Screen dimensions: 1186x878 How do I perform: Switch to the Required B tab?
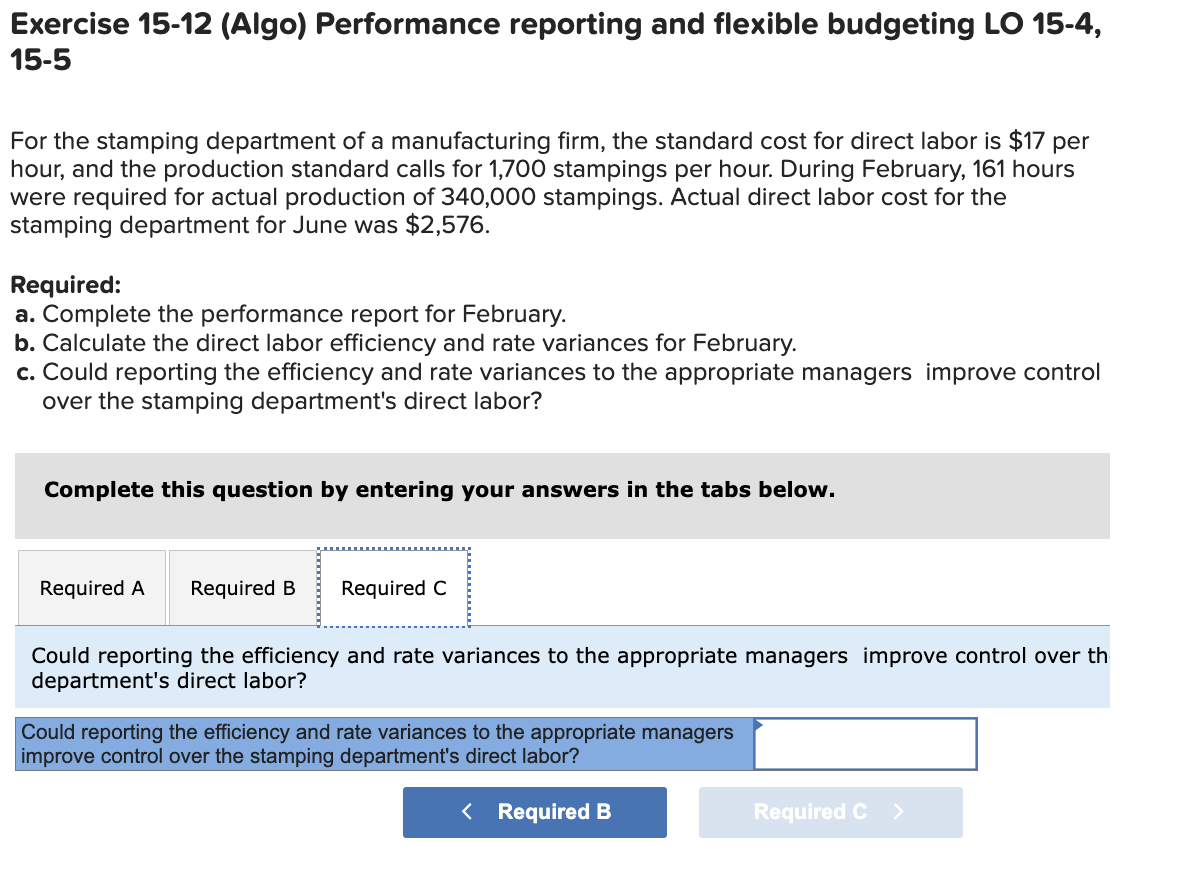pos(241,588)
